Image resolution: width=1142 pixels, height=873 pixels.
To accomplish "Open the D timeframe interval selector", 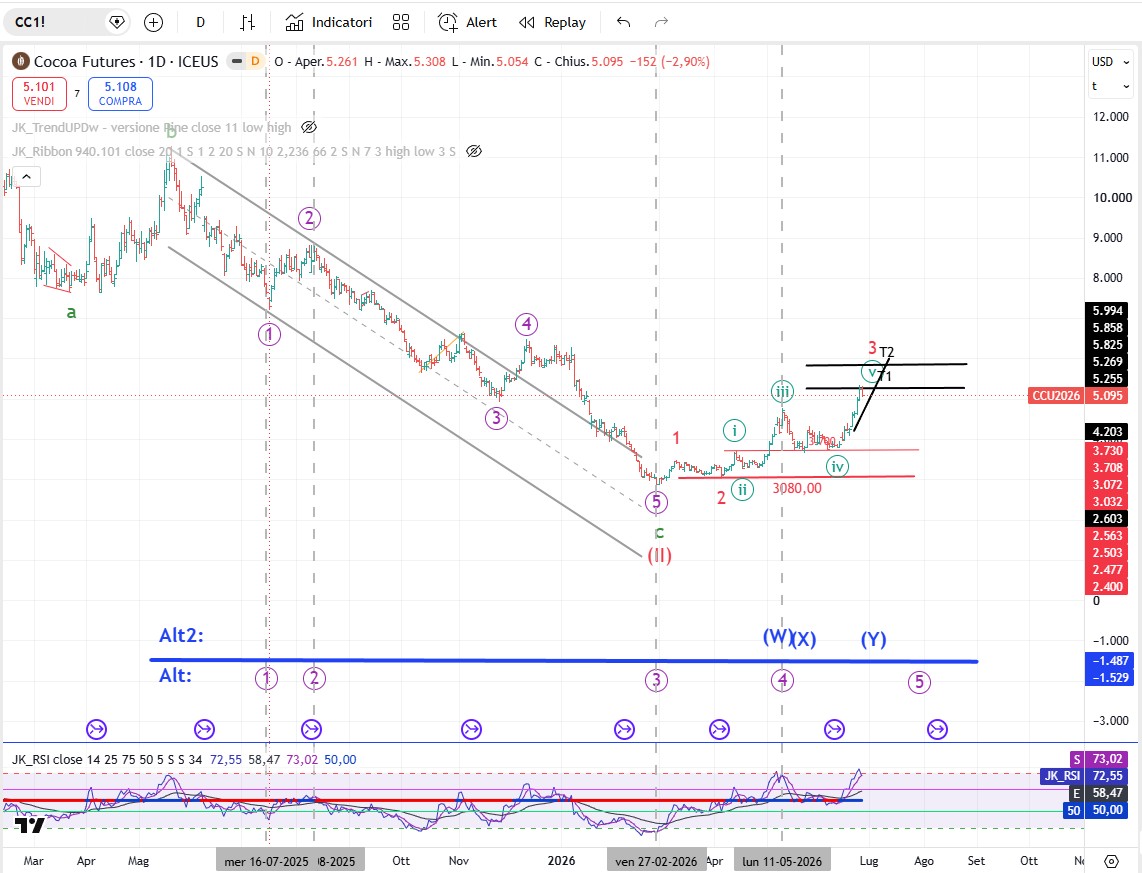I will [200, 23].
